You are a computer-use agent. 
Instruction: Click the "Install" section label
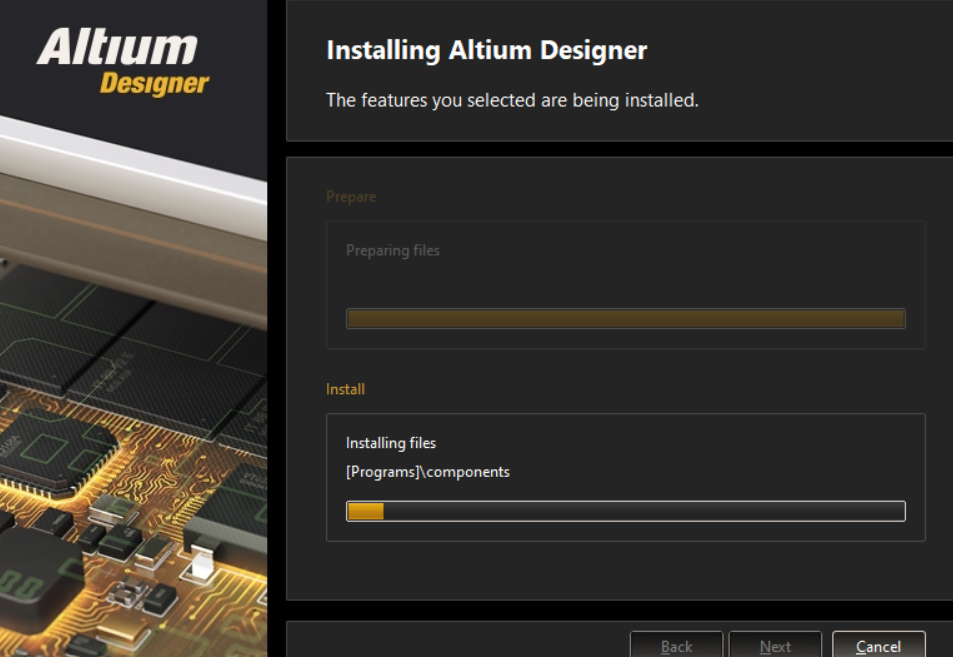pyautogui.click(x=345, y=389)
